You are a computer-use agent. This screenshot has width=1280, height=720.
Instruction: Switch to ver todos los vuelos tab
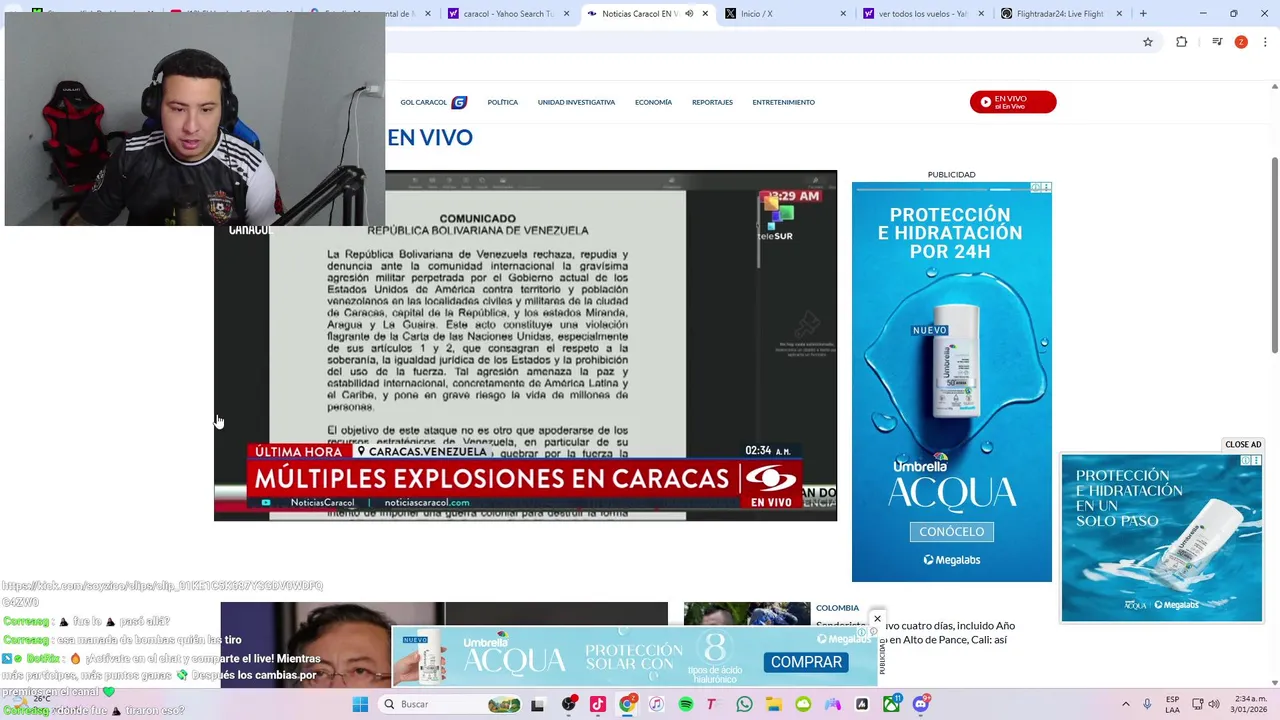pyautogui.click(x=922, y=14)
